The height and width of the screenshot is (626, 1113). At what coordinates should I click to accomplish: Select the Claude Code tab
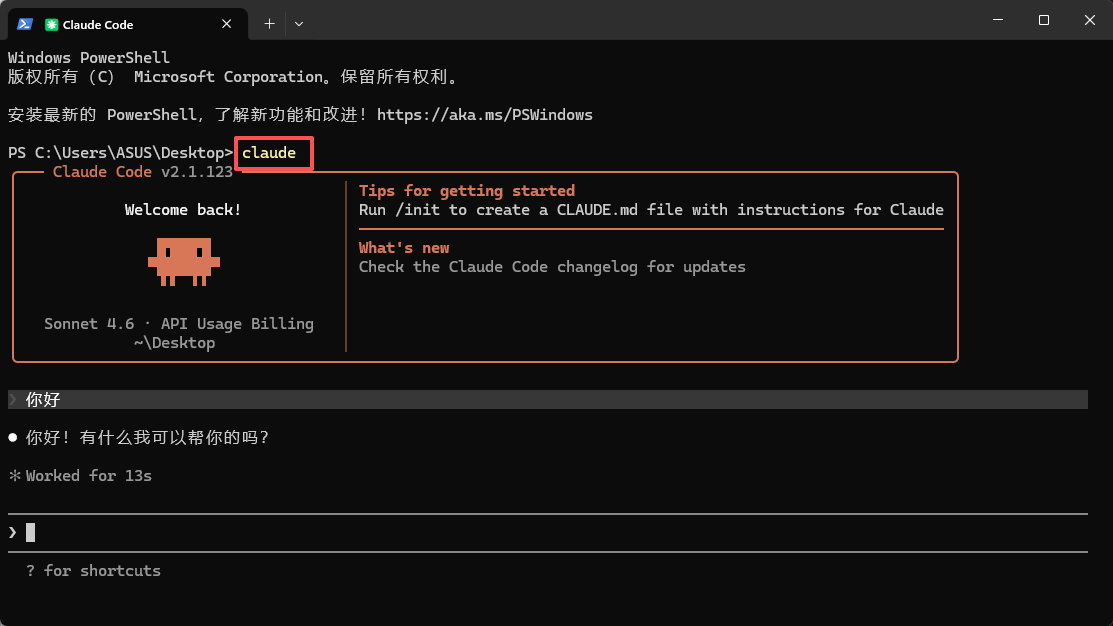point(128,24)
